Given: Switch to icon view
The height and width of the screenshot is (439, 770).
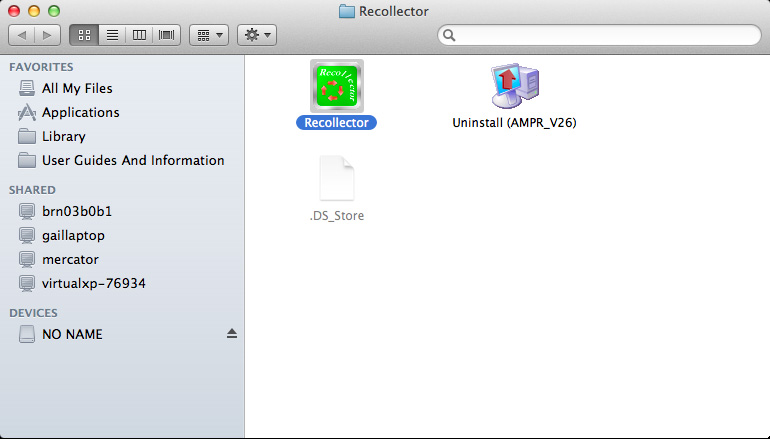Looking at the screenshot, I should (84, 35).
